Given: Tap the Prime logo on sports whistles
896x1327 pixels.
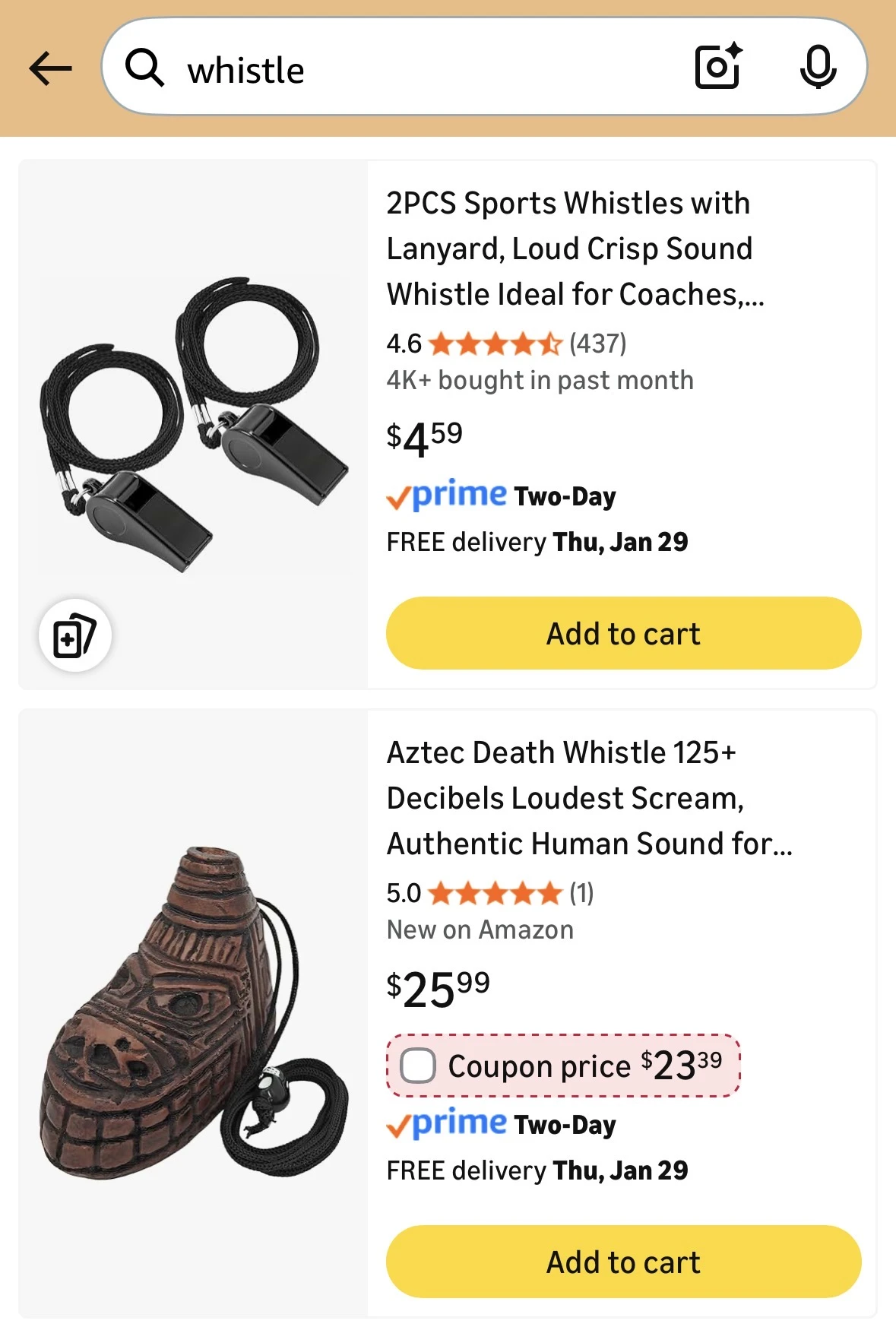Looking at the screenshot, I should pyautogui.click(x=448, y=496).
